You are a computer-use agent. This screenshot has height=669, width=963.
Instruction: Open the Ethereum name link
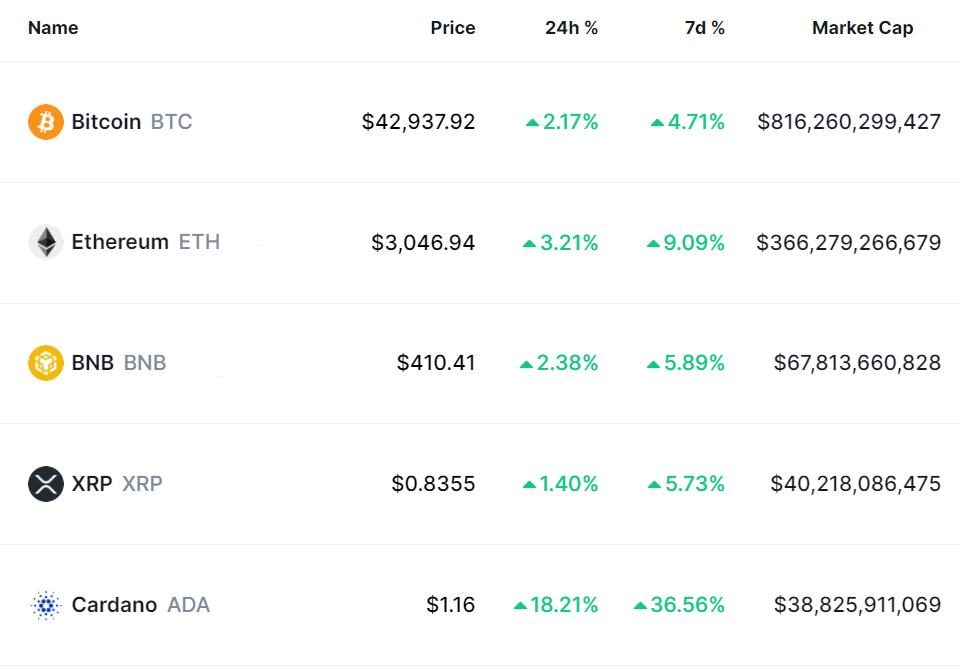point(120,242)
